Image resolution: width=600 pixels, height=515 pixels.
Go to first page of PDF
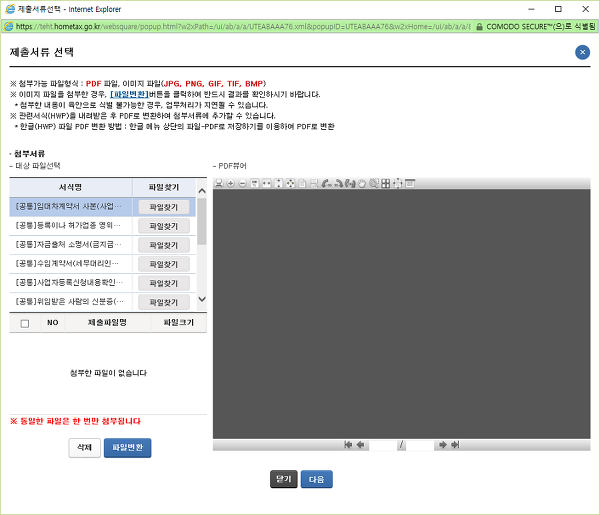[348, 445]
